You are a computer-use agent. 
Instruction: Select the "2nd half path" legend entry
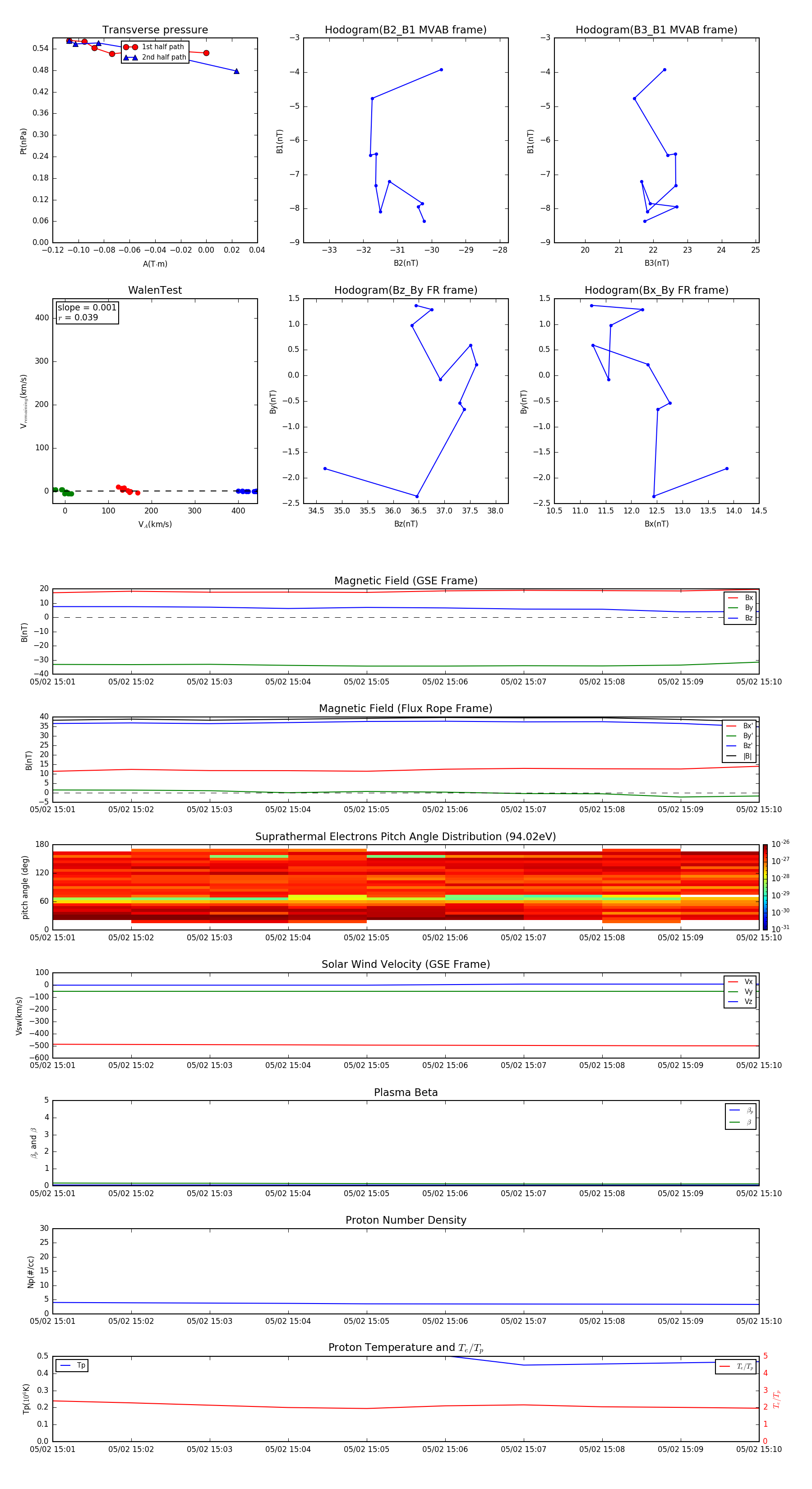click(x=154, y=57)
